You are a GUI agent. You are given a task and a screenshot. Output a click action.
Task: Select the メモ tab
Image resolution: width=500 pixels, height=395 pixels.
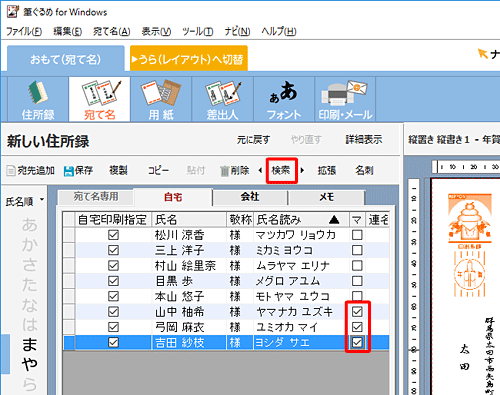pos(327,197)
